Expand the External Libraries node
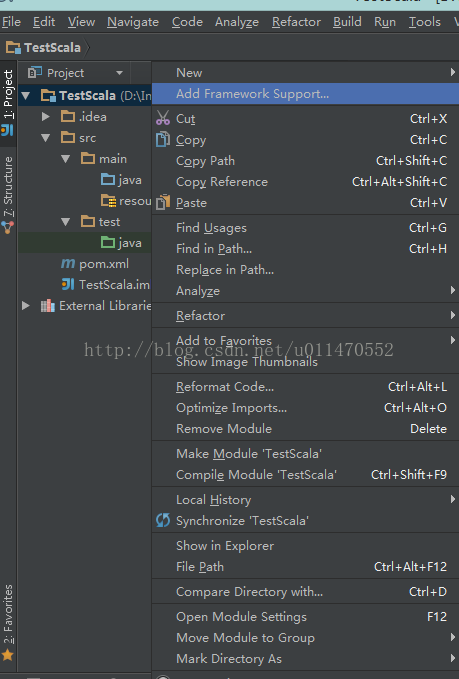Screen dimensions: 459x679 [x=26, y=306]
